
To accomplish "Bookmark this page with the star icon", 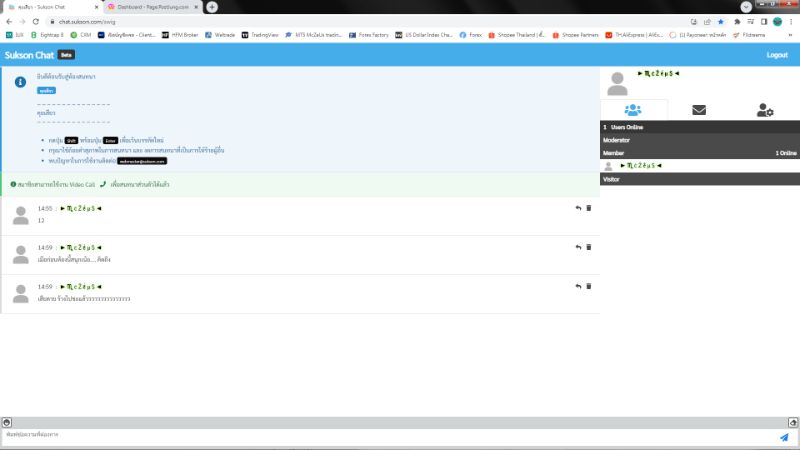I will (720, 22).
